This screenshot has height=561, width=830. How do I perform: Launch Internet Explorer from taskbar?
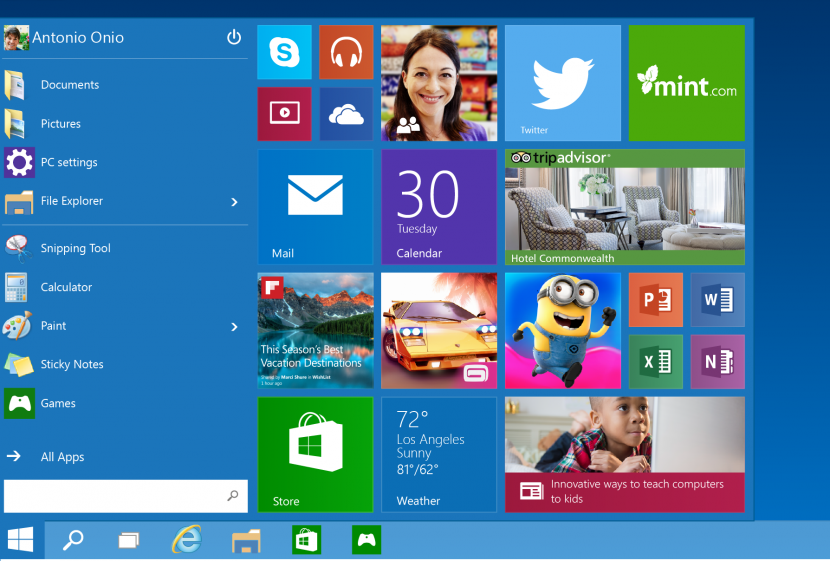[x=186, y=540]
